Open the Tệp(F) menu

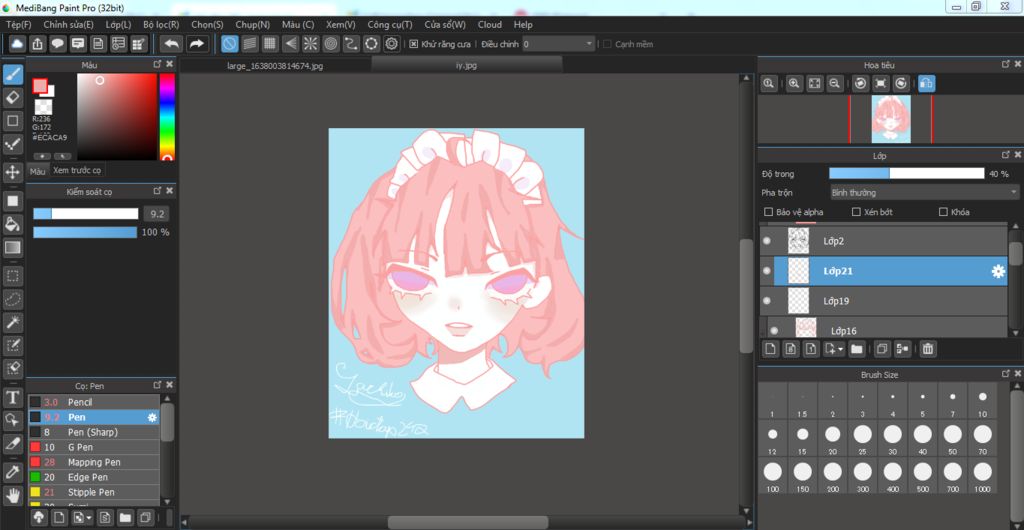point(18,25)
